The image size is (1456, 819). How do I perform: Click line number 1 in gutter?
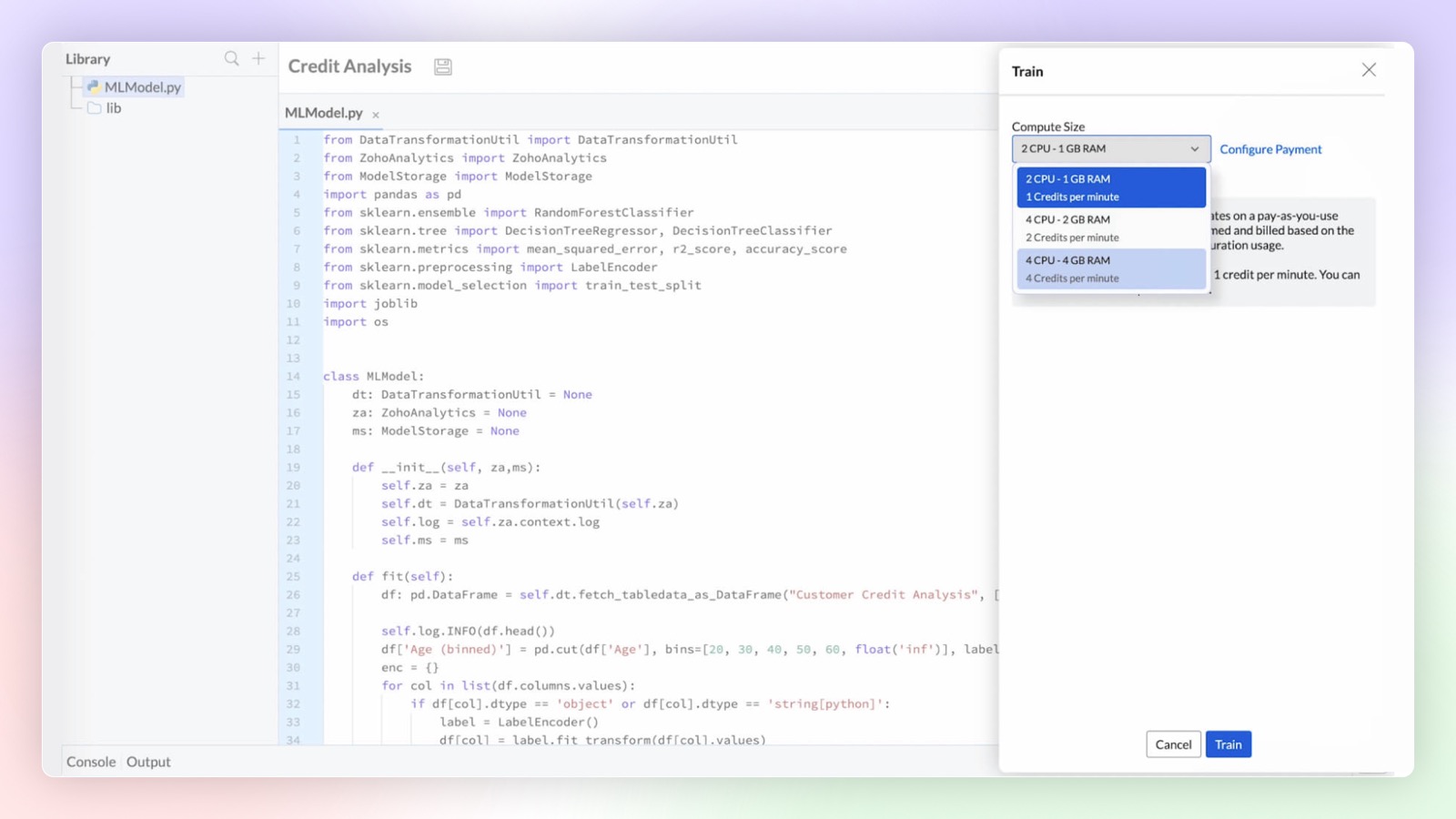point(297,139)
